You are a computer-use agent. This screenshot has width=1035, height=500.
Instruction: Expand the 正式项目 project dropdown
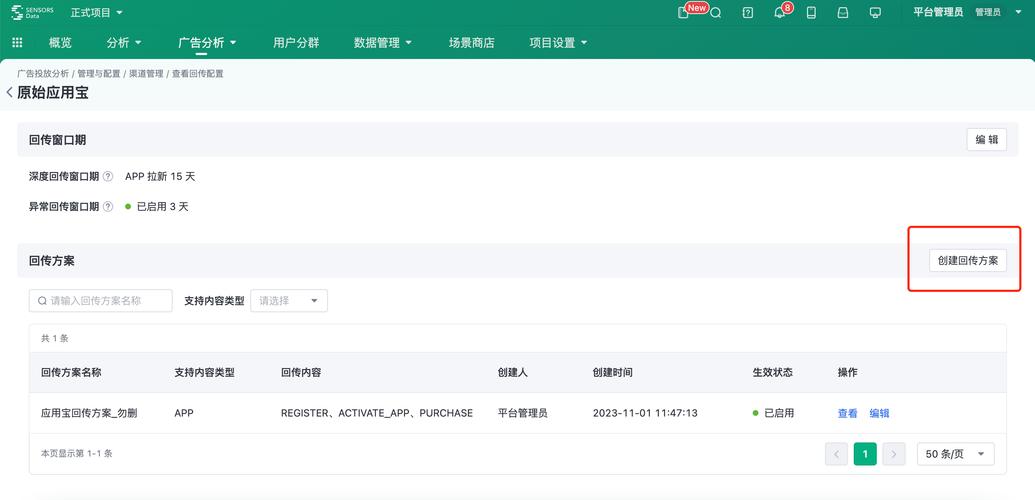click(97, 13)
